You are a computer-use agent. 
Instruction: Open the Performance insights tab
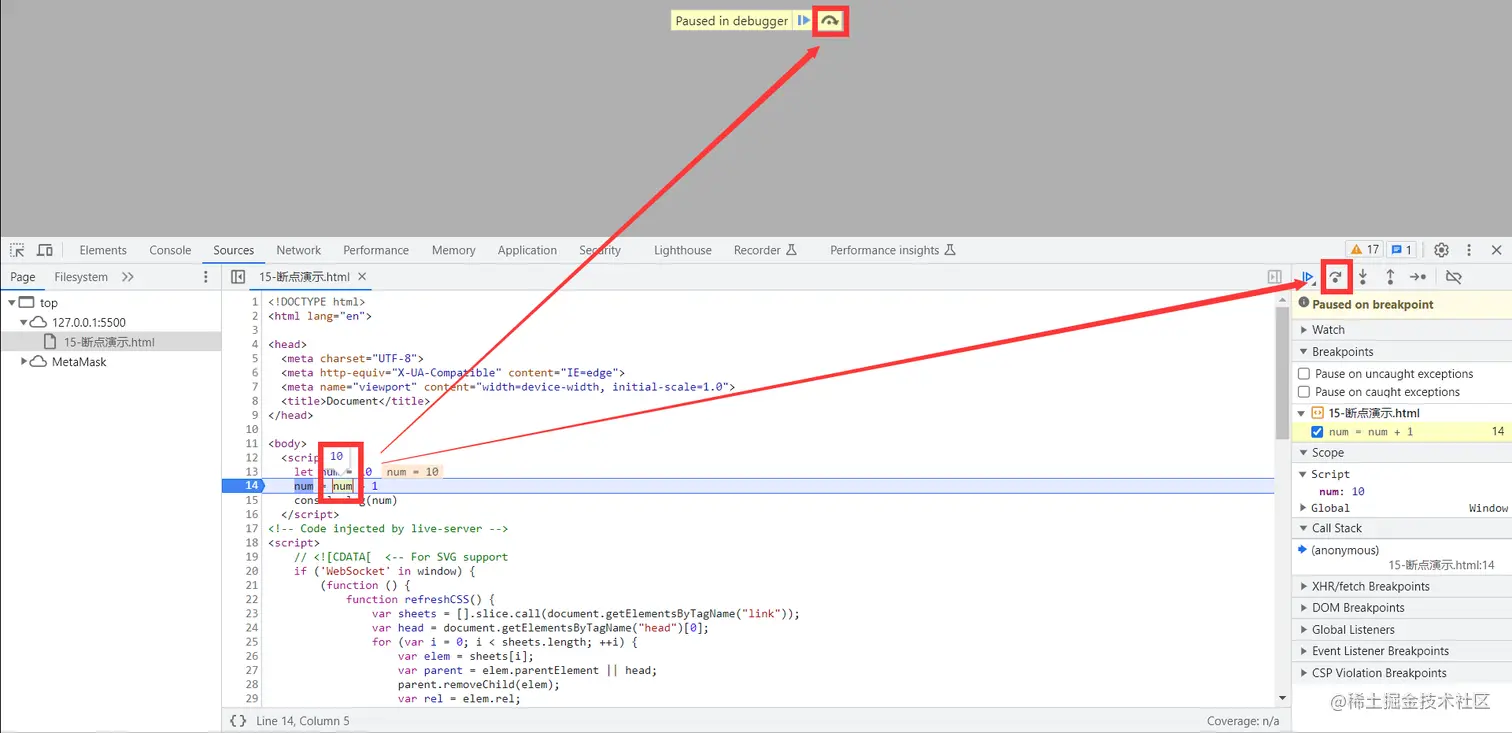click(x=892, y=250)
